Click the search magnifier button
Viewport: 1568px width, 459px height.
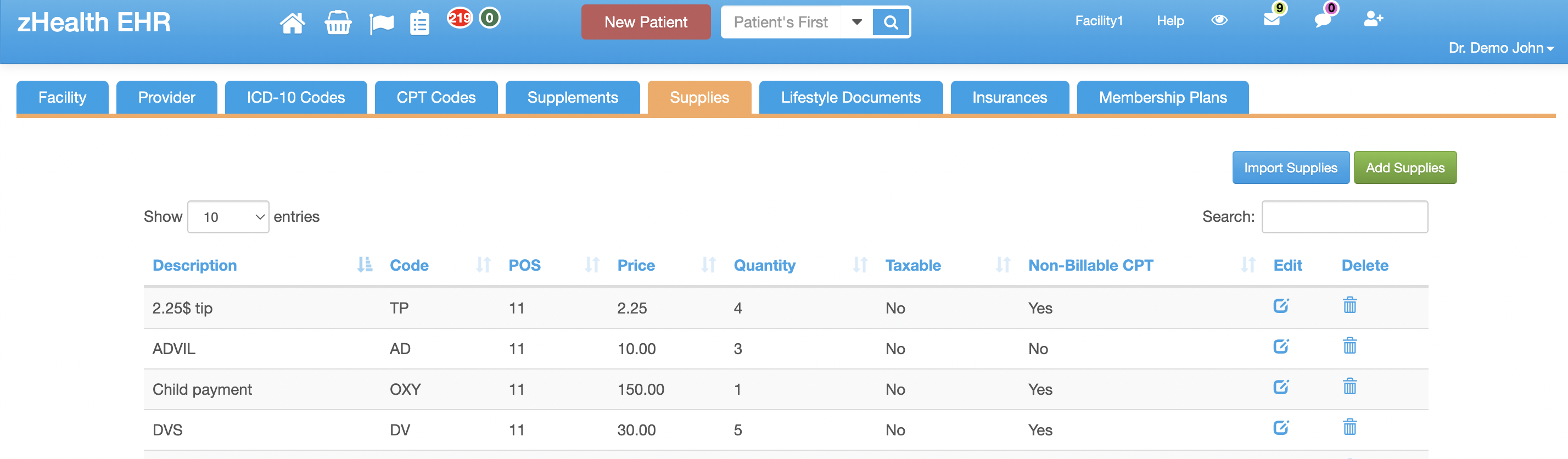pyautogui.click(x=891, y=23)
